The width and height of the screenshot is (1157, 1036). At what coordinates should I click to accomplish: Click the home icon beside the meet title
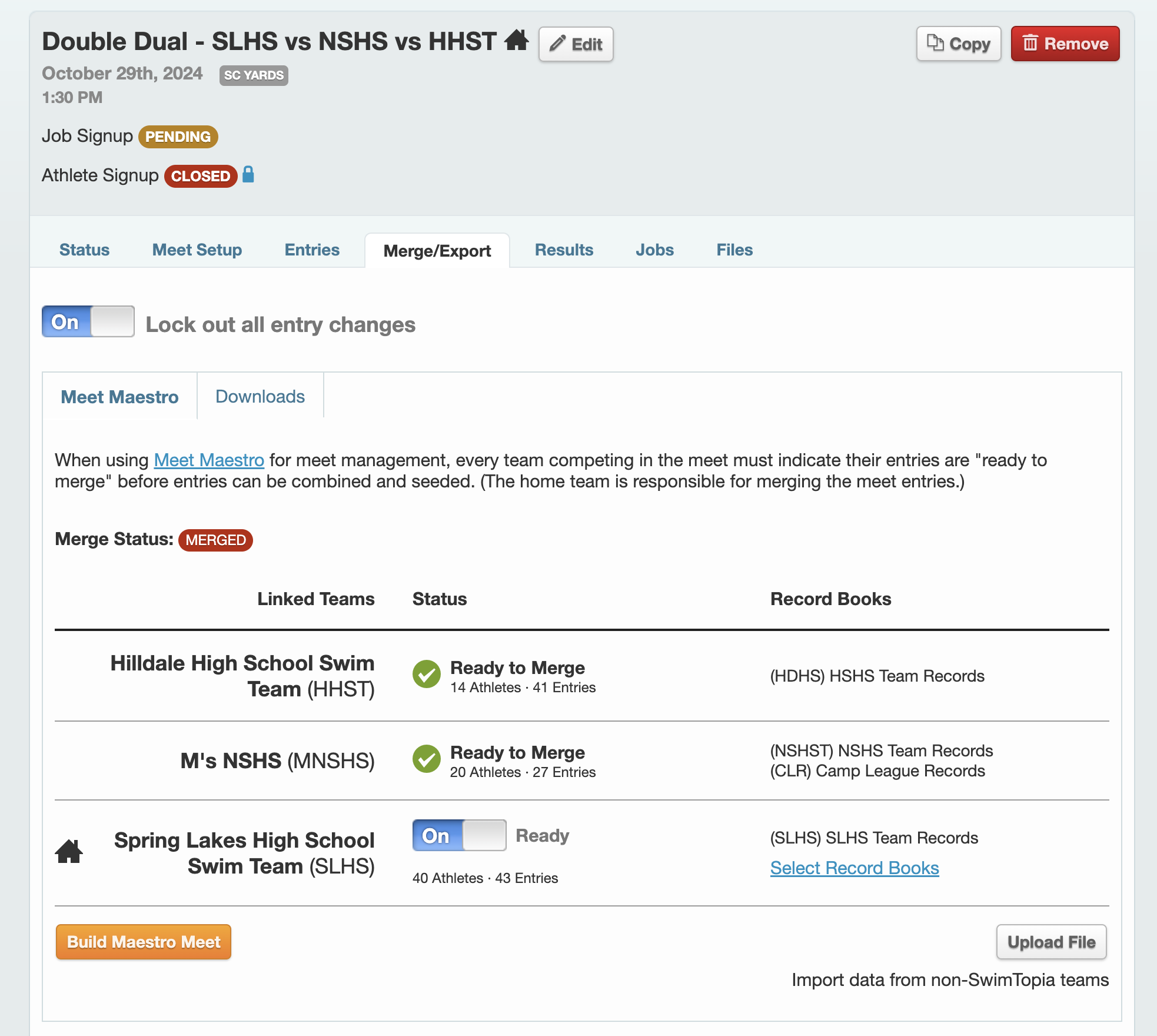coord(517,41)
